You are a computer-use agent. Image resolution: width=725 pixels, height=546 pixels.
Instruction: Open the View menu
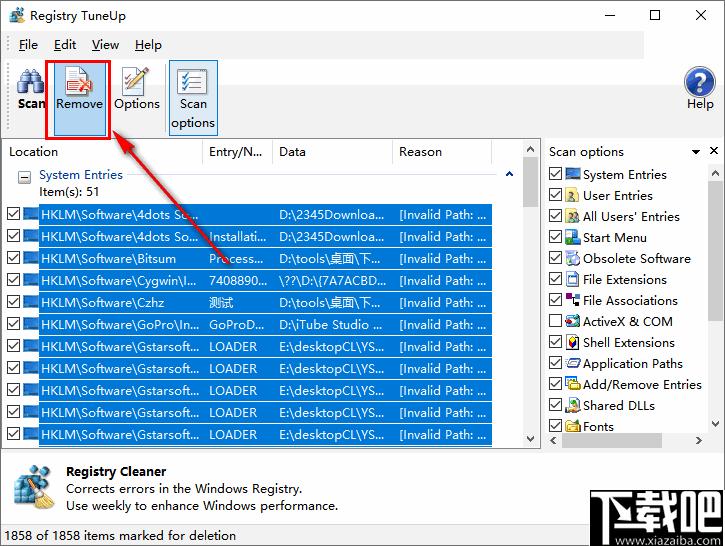pyautogui.click(x=105, y=45)
